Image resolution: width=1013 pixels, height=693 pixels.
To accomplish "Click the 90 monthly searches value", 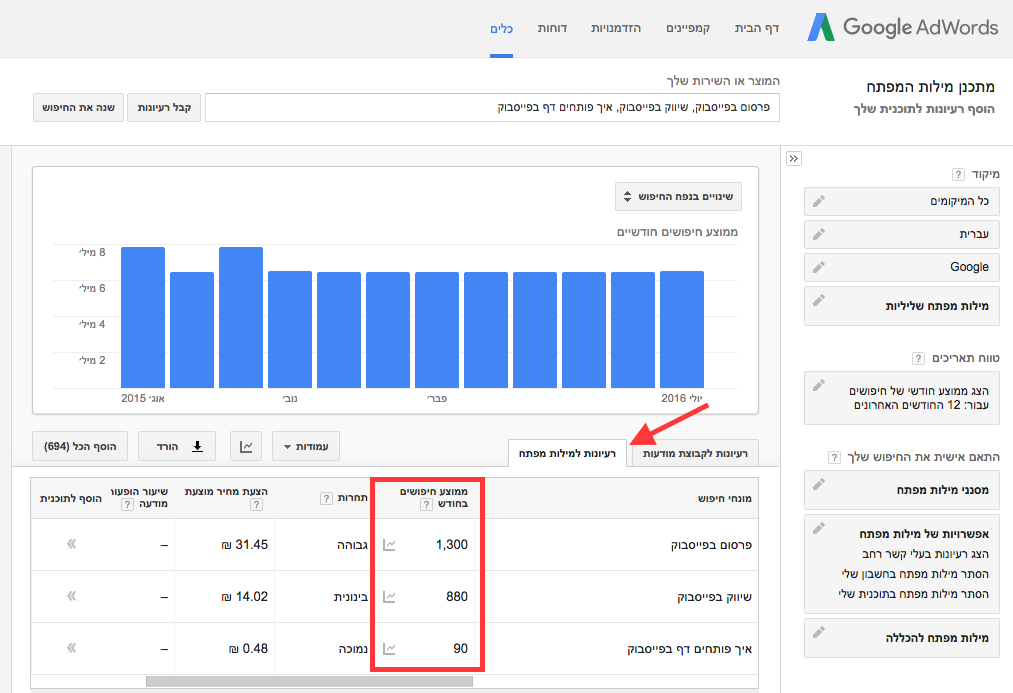I will click(461, 648).
